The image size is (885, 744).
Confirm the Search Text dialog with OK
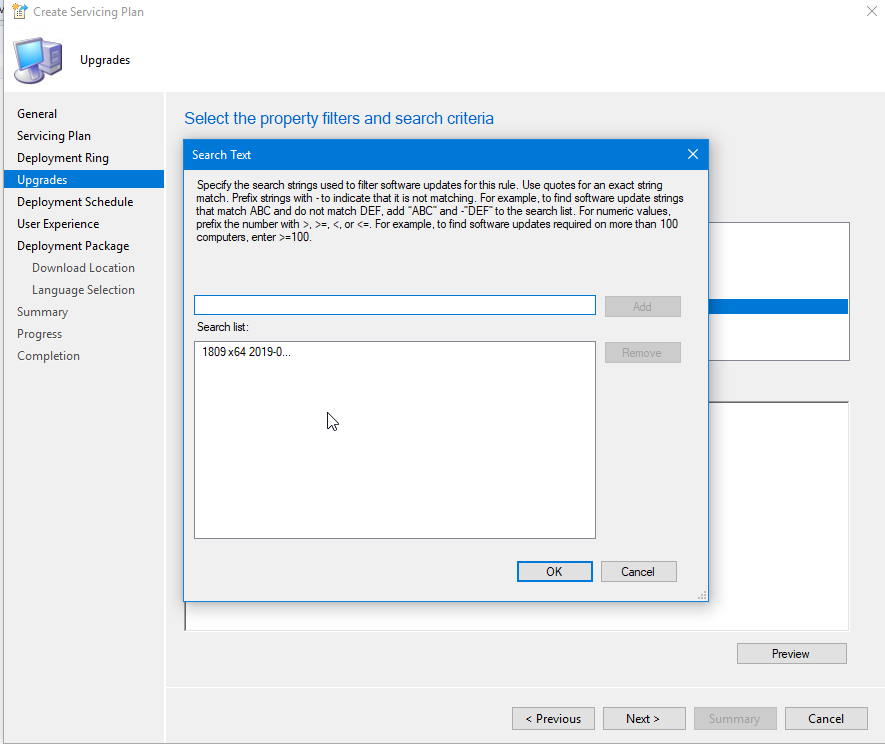click(554, 571)
